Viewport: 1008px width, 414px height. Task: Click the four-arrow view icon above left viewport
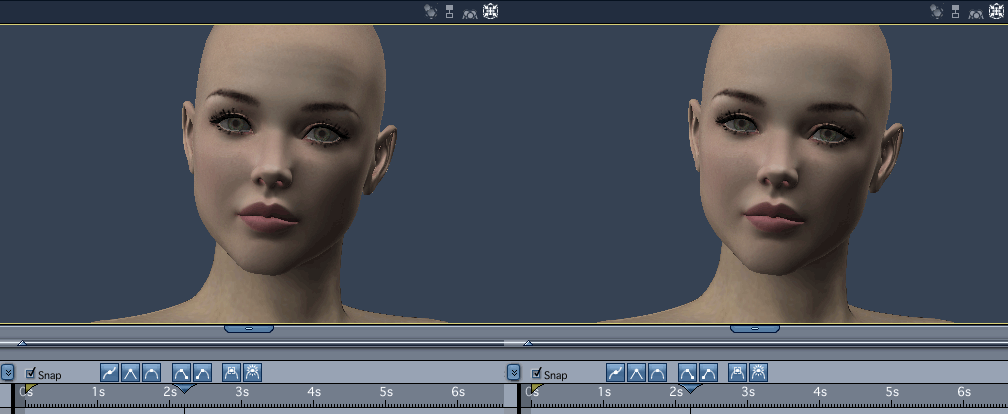click(x=490, y=11)
